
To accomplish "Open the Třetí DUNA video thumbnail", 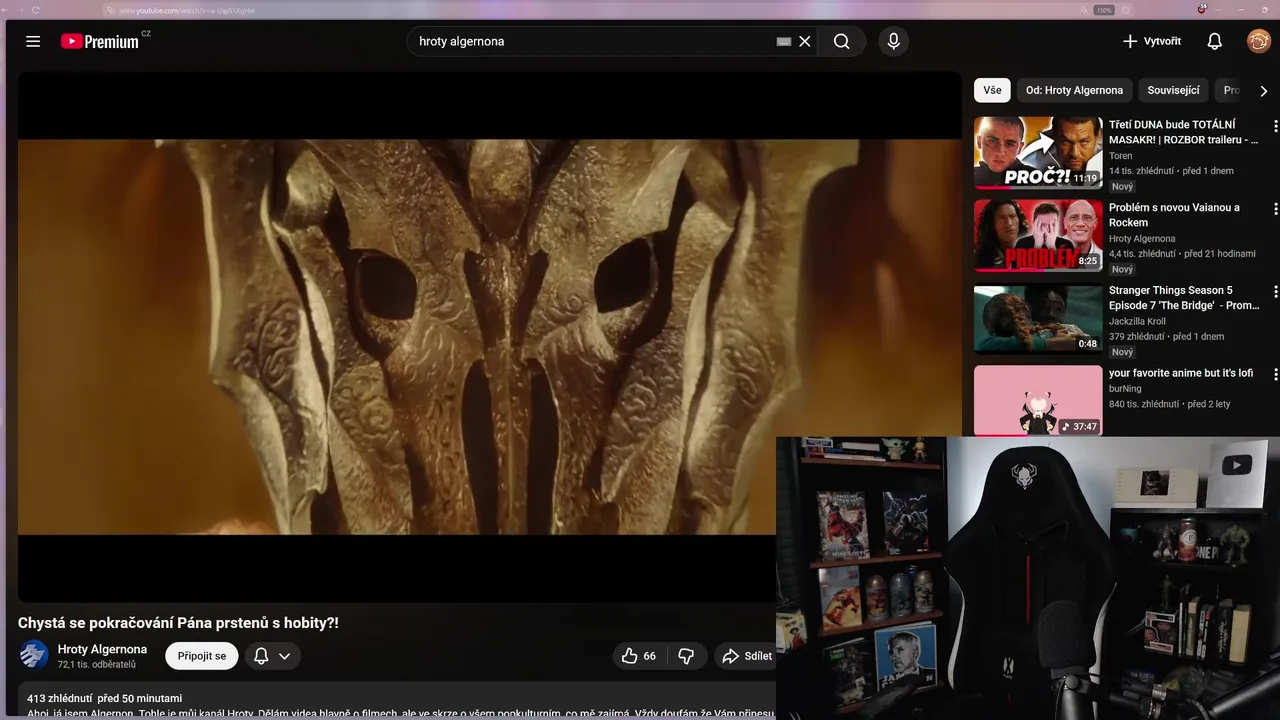I will [x=1038, y=153].
